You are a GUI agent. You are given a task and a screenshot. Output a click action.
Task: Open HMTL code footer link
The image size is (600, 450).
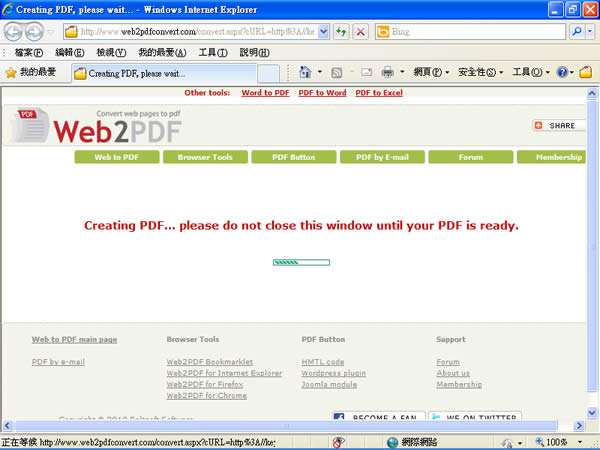click(323, 362)
